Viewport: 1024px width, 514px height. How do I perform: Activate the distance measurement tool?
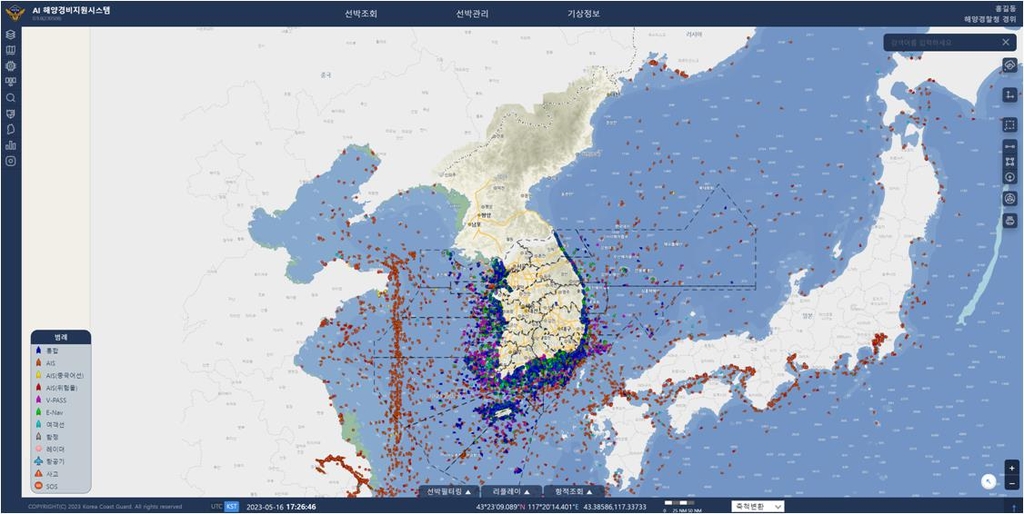pos(1009,146)
